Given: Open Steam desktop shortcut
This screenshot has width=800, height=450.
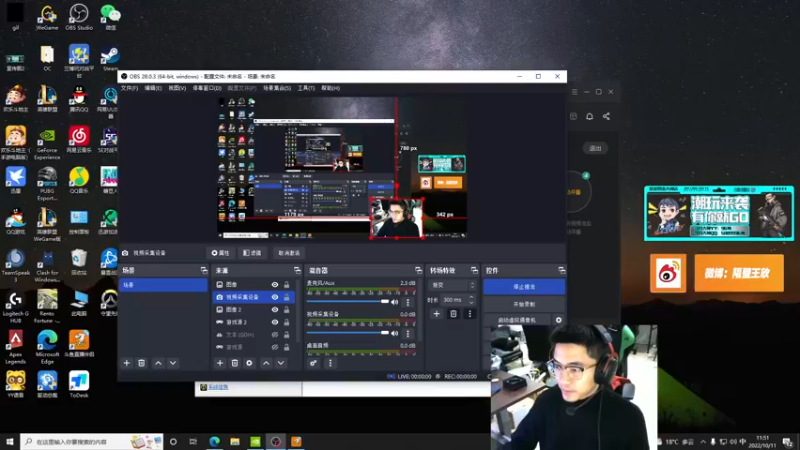Looking at the screenshot, I should tap(110, 59).
